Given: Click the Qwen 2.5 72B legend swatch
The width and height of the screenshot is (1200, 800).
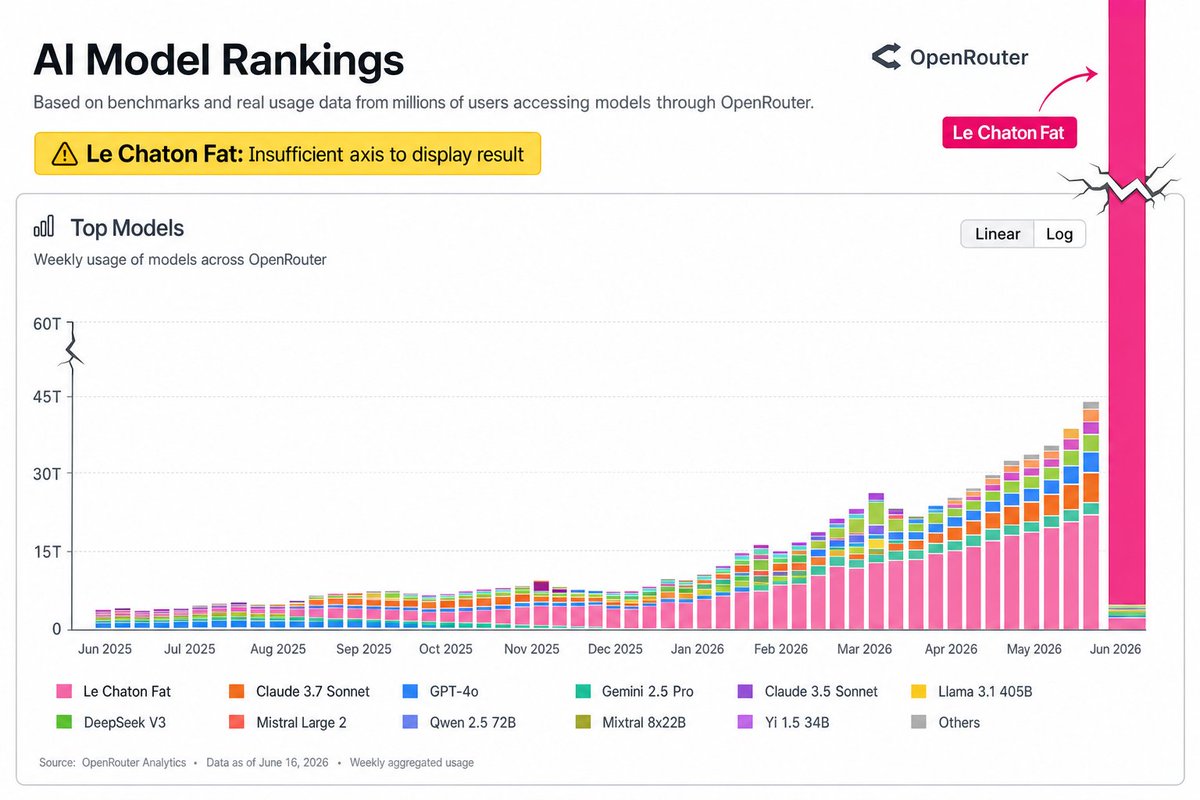Looking at the screenshot, I should (x=409, y=722).
